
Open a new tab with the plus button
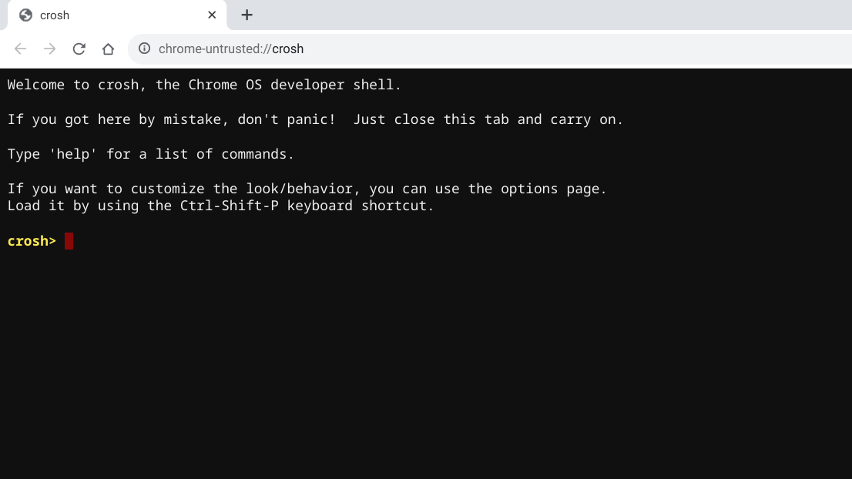point(247,15)
